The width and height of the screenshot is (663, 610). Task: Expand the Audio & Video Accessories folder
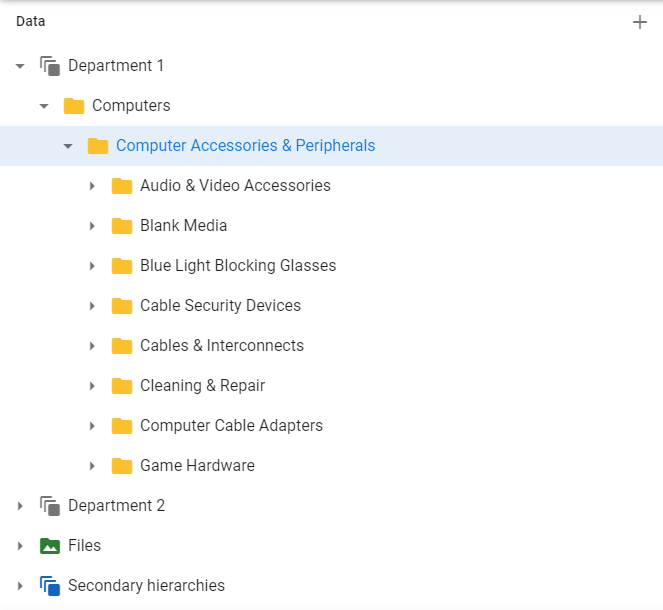coord(92,186)
